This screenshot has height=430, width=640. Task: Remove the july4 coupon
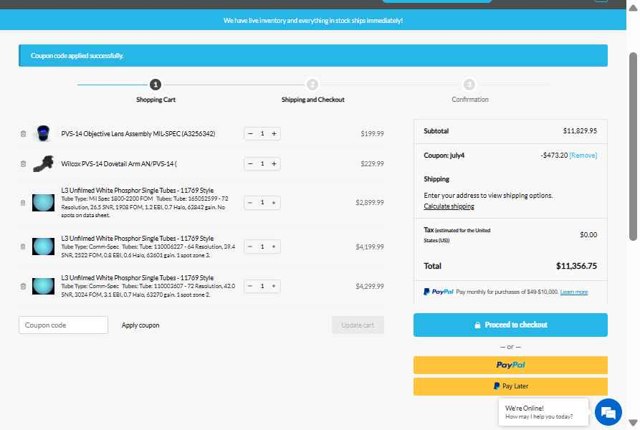[x=583, y=155]
